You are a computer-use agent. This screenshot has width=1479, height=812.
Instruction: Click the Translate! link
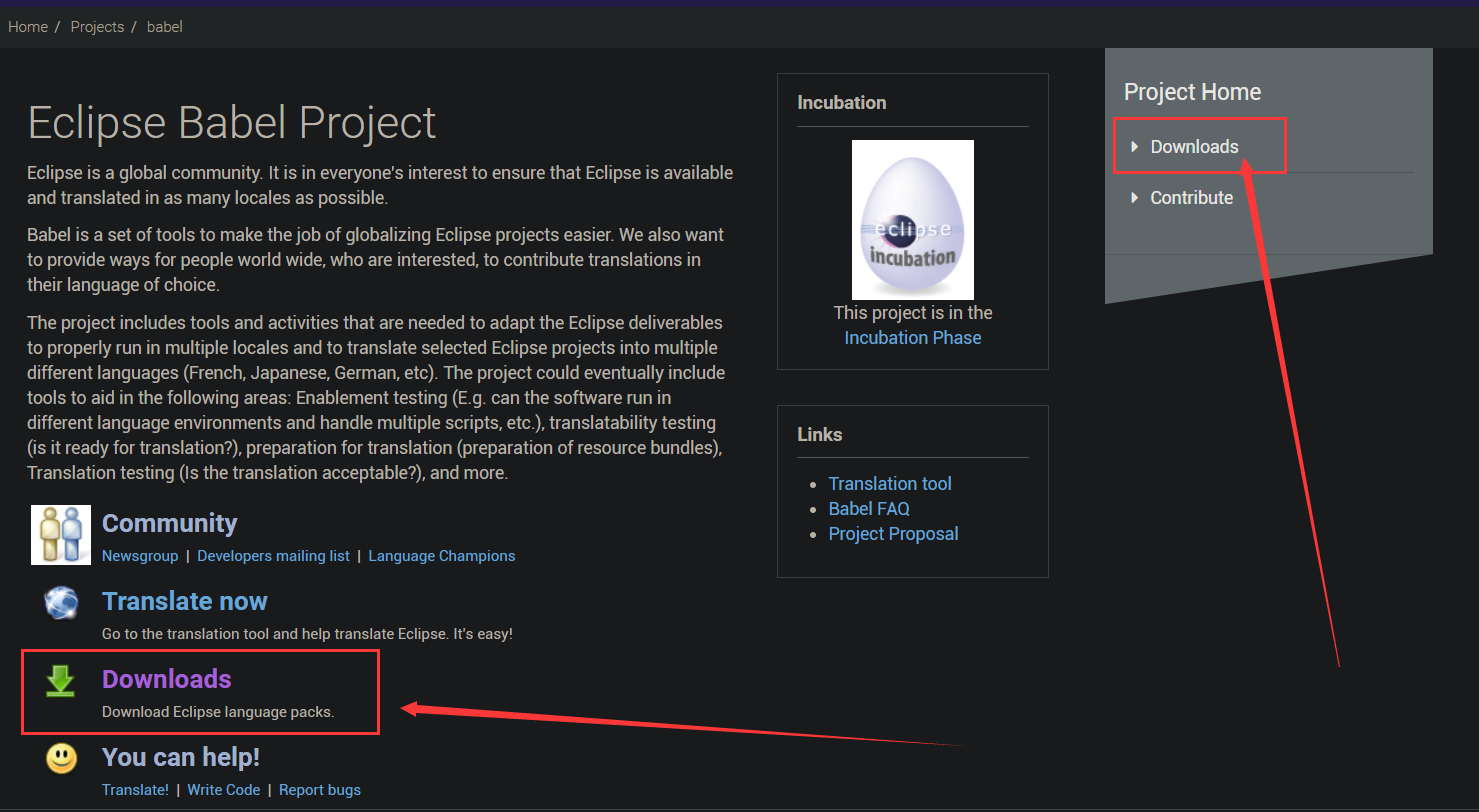[135, 790]
